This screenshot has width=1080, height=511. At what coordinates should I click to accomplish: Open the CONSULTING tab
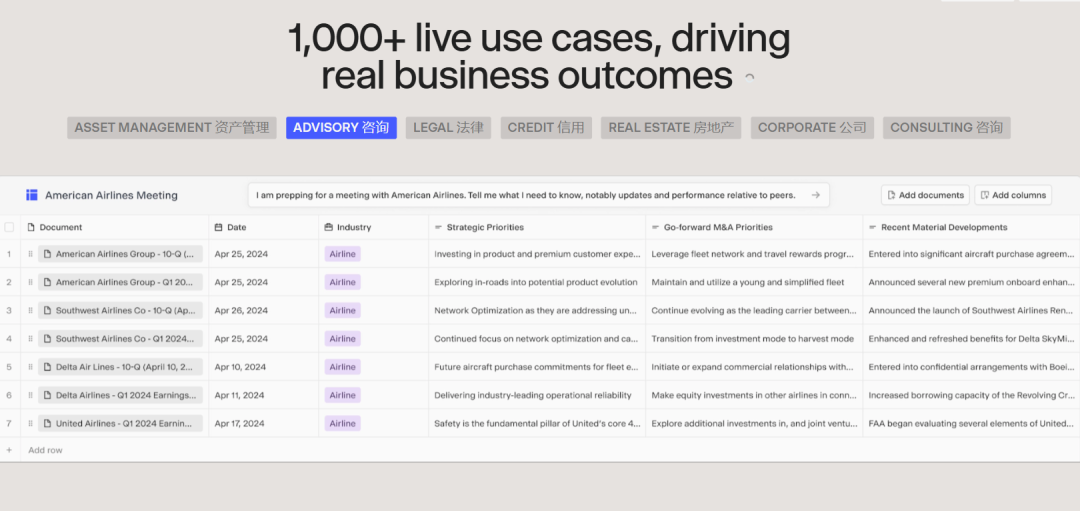(946, 128)
